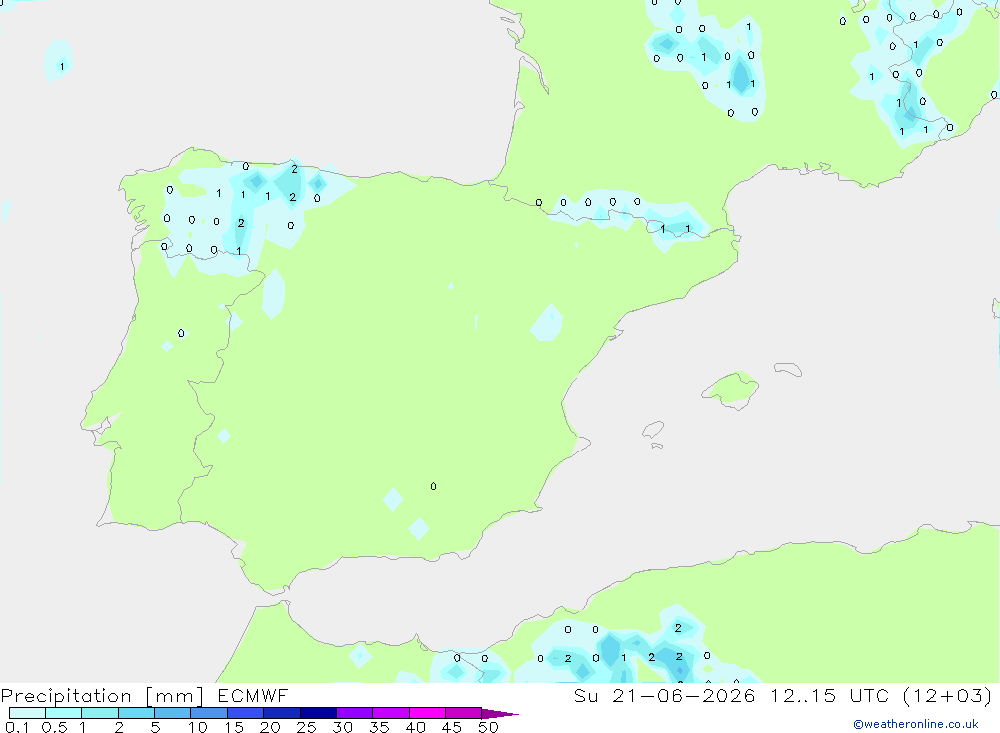Click the '0.5' legend scale label
1000x733 pixels.
coord(54,727)
